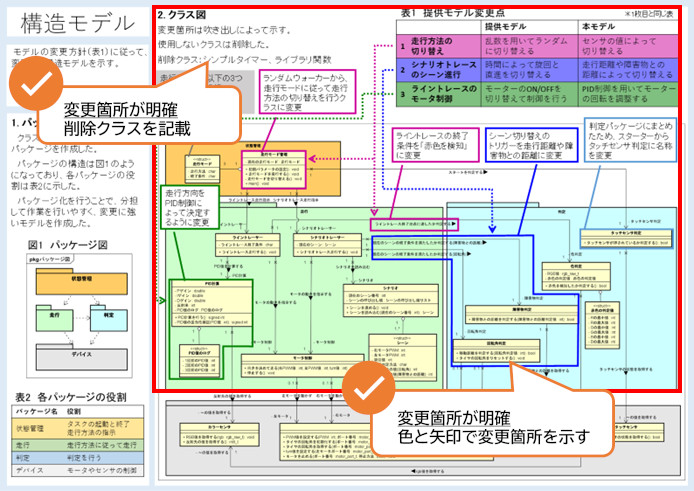Click the PID値のログ struct box
694x491 pixels.
click(199, 361)
